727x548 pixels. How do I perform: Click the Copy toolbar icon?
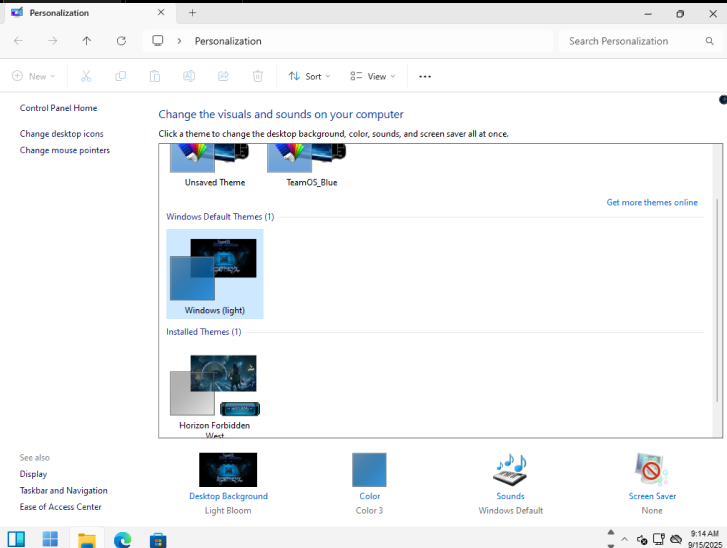pos(121,76)
